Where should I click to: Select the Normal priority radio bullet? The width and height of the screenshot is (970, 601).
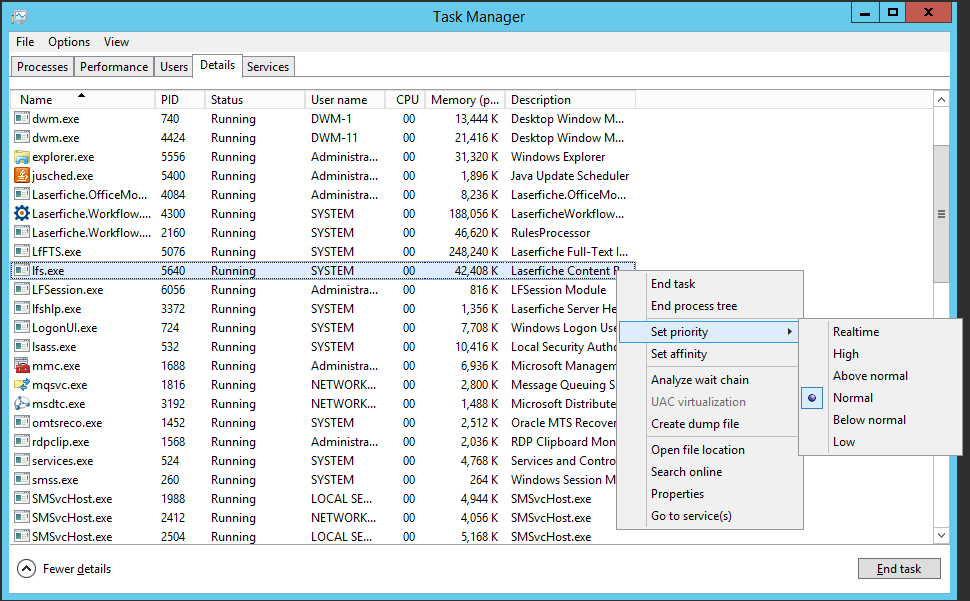coord(812,398)
